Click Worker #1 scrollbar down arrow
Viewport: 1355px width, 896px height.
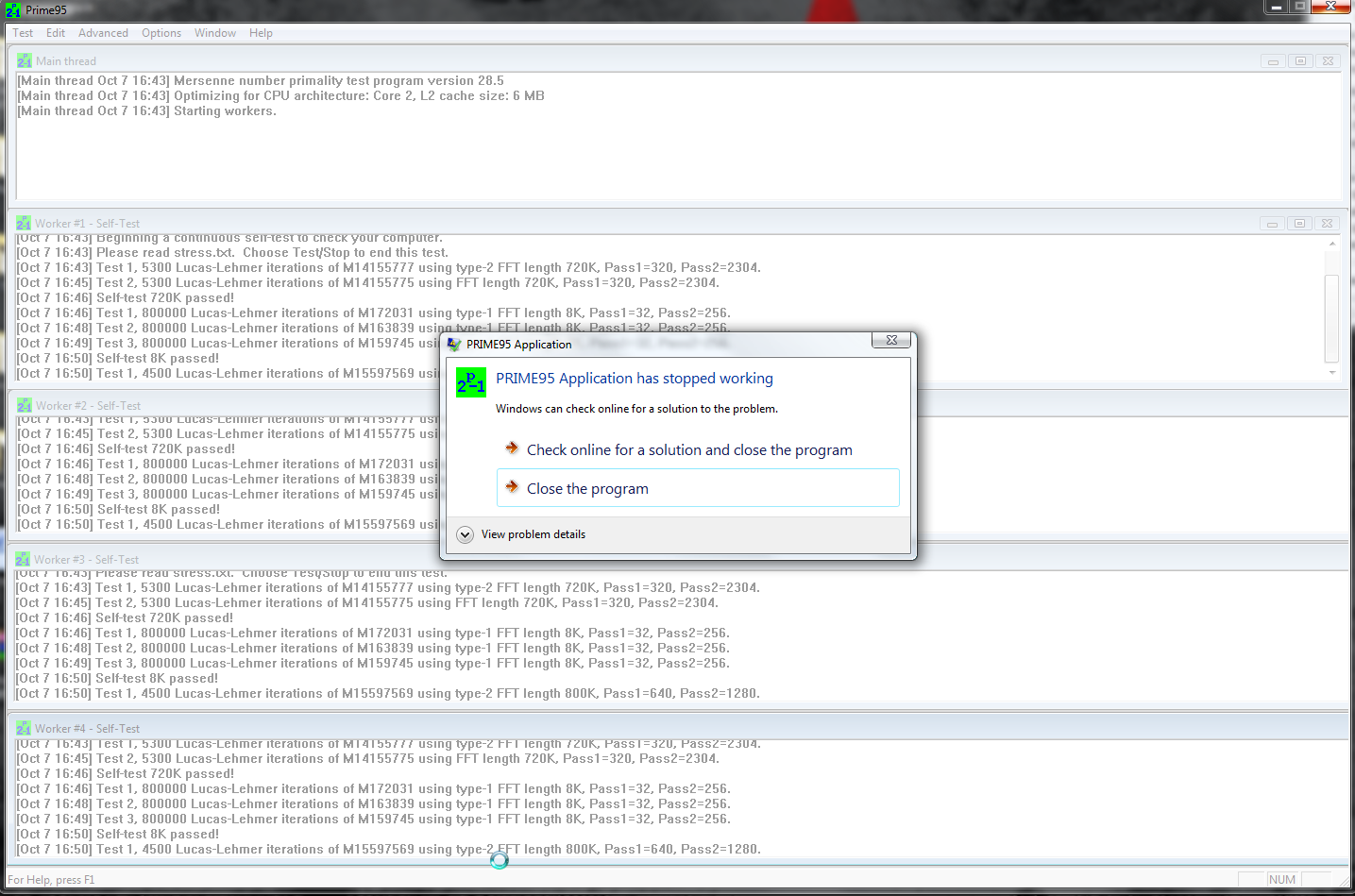pos(1332,373)
